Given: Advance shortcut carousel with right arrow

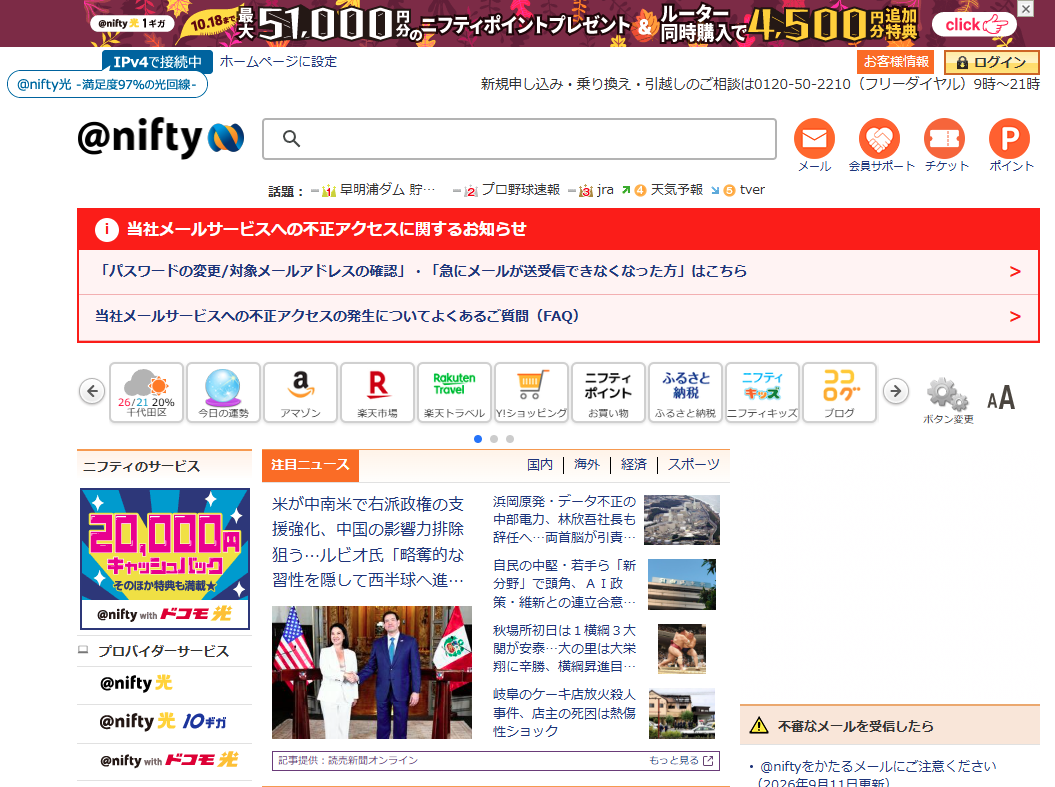Looking at the screenshot, I should point(896,391).
